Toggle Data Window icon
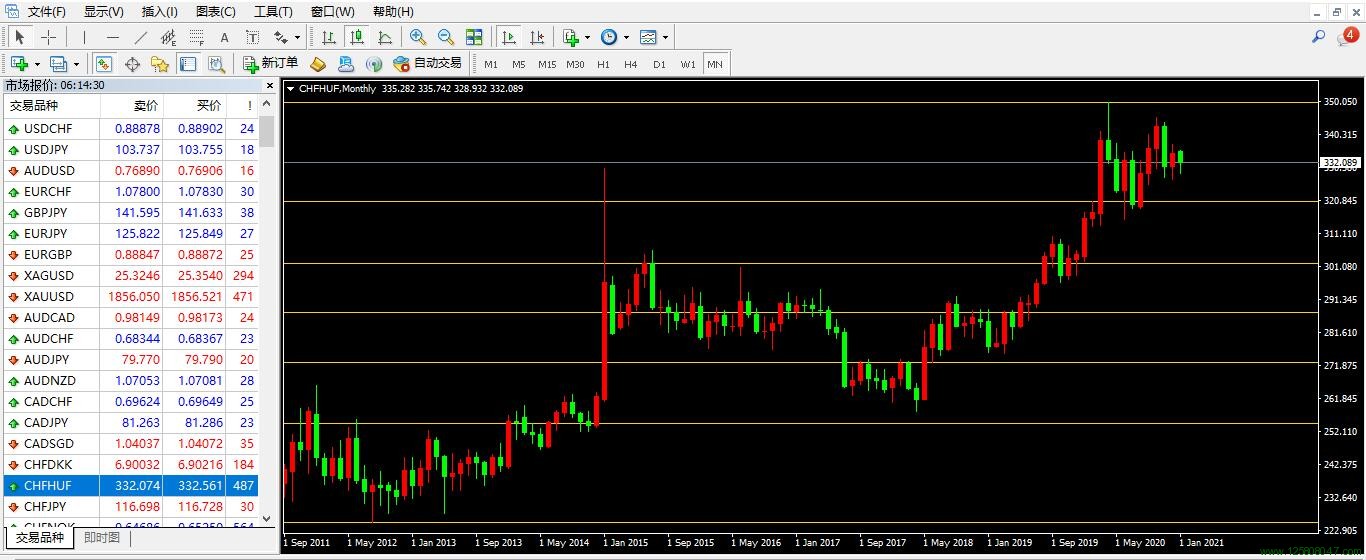This screenshot has width=1366, height=560. pos(132,64)
